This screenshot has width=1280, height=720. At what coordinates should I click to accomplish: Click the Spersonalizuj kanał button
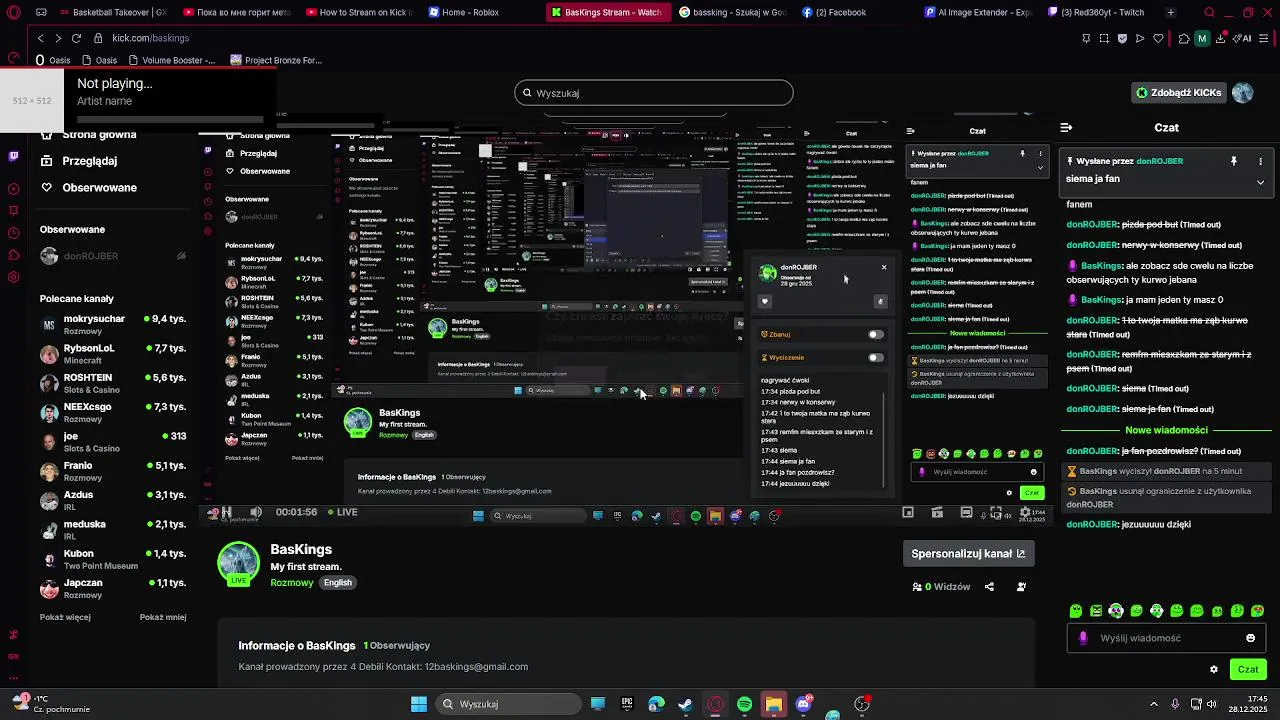[x=968, y=553]
